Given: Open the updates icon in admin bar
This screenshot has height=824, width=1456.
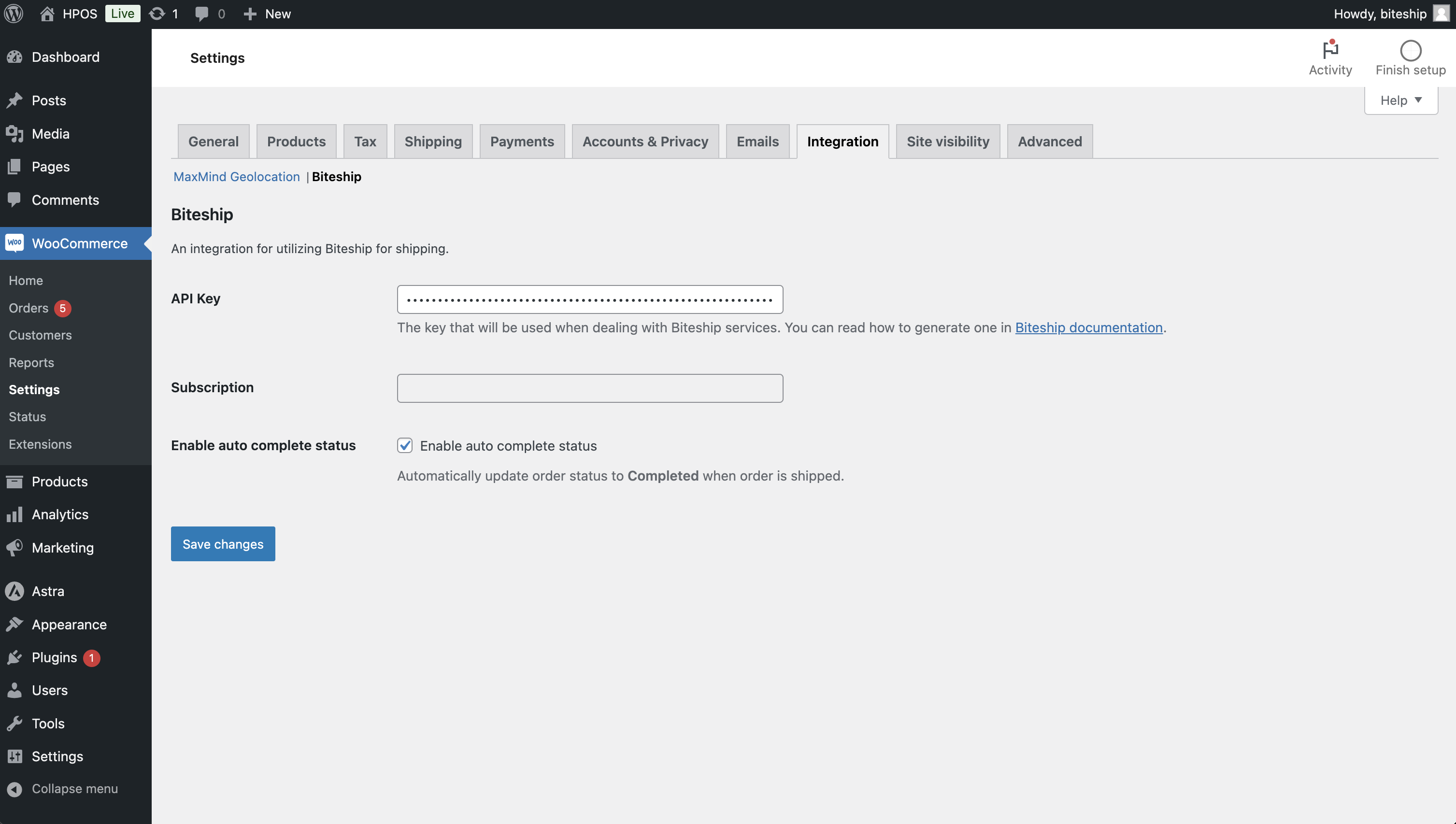Looking at the screenshot, I should [157, 14].
